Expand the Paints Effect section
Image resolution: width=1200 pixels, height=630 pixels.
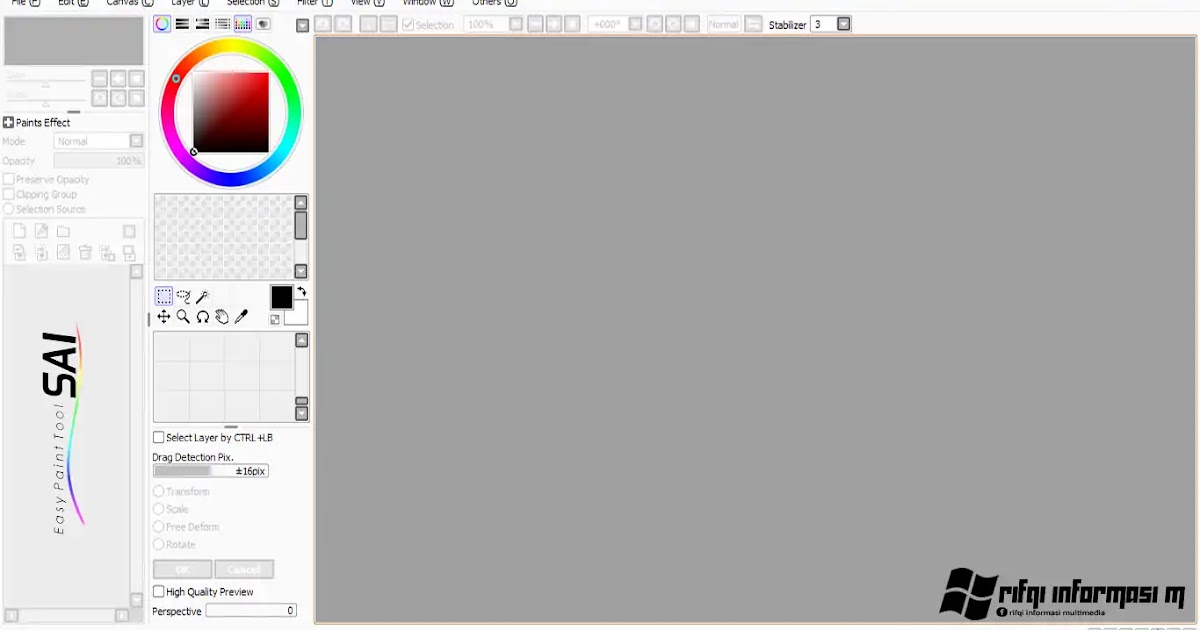(x=9, y=122)
